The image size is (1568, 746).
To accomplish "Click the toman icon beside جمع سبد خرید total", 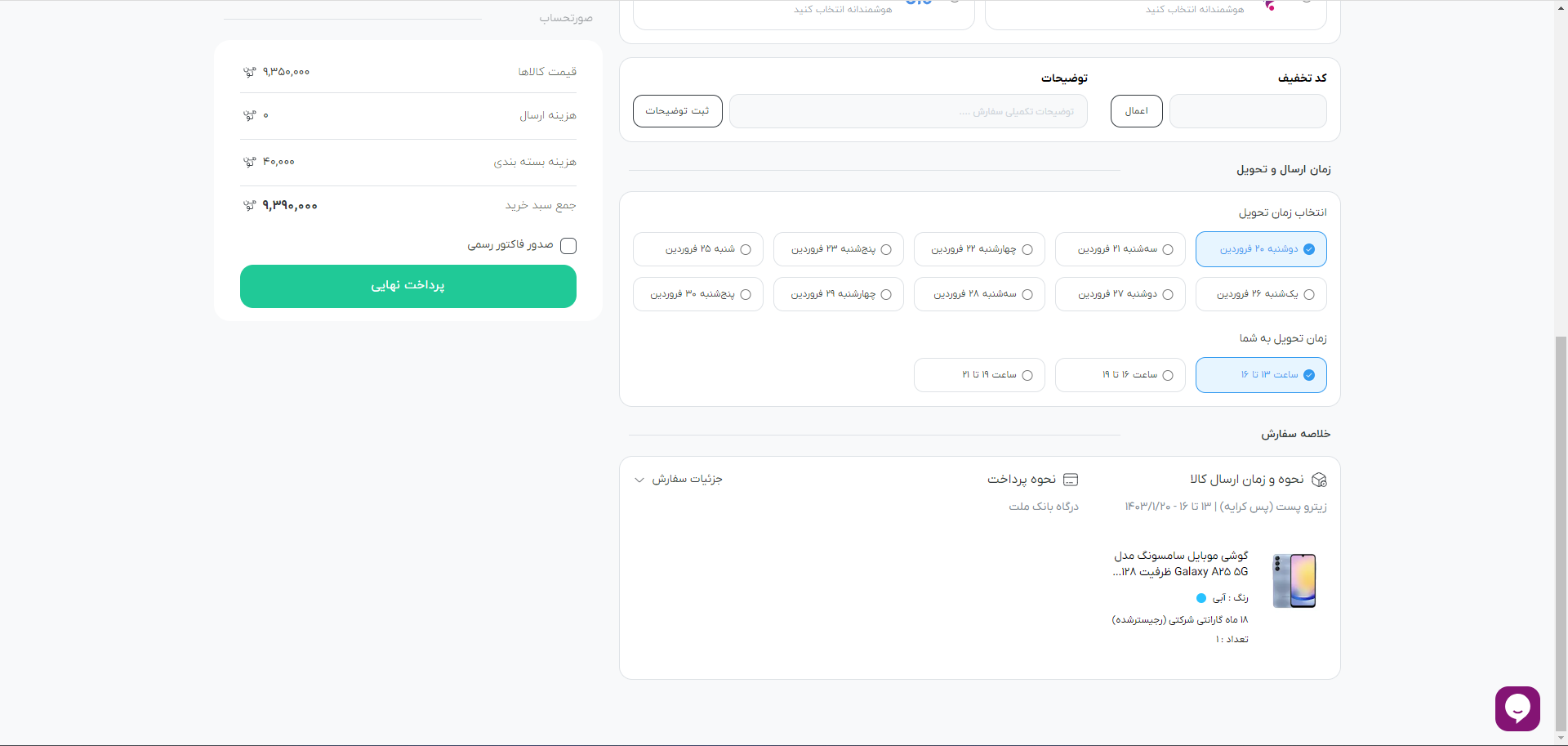I will pos(249,206).
